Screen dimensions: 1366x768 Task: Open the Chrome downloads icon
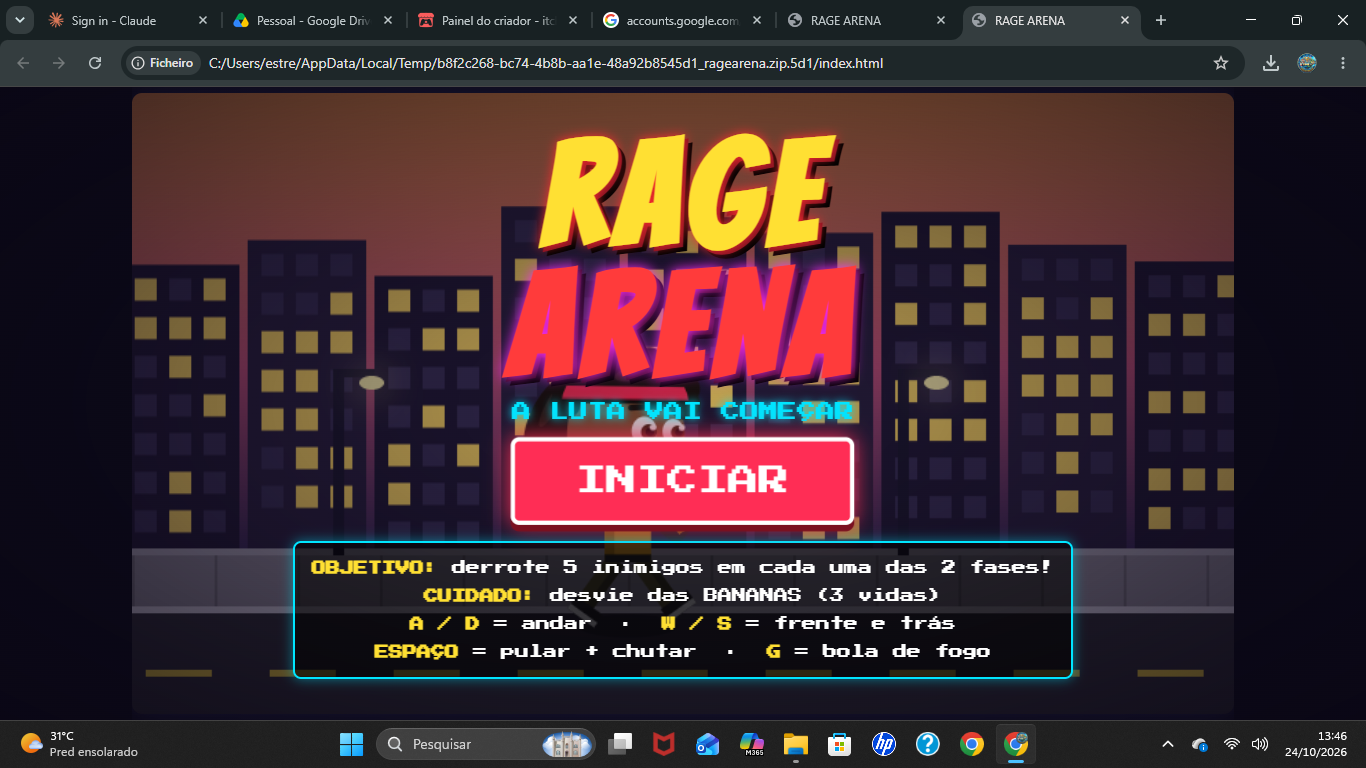[1271, 63]
